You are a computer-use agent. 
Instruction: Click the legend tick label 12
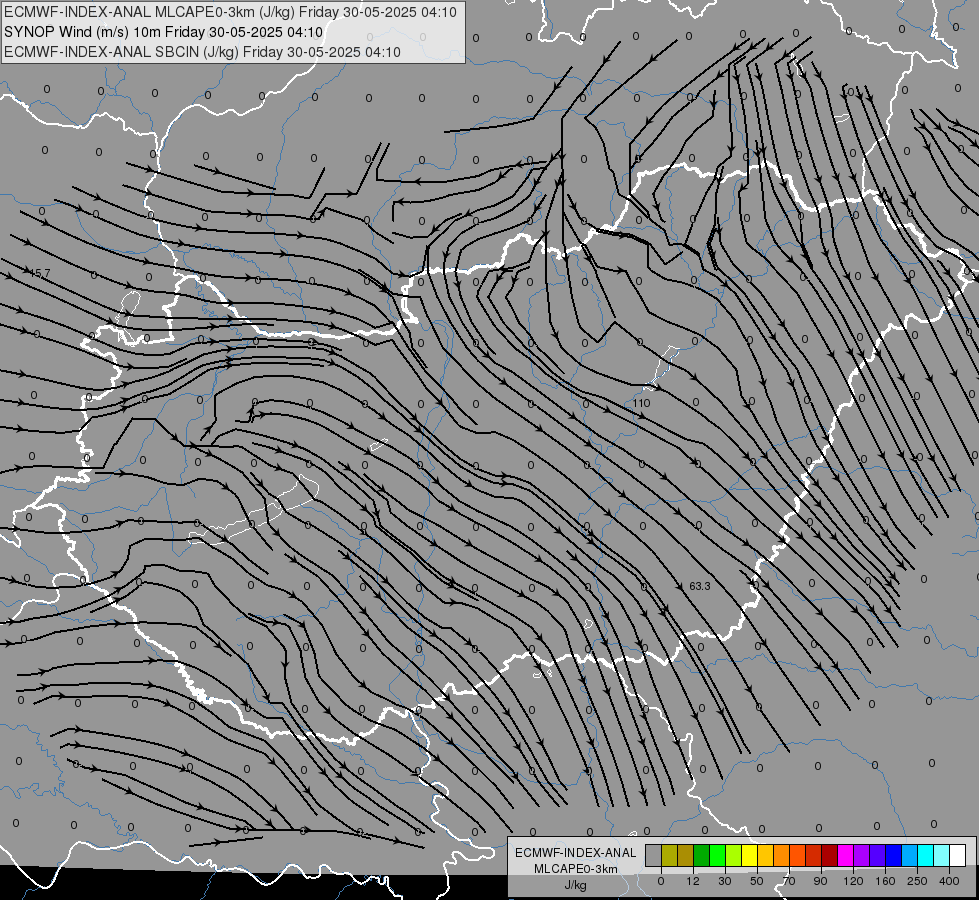(x=693, y=881)
